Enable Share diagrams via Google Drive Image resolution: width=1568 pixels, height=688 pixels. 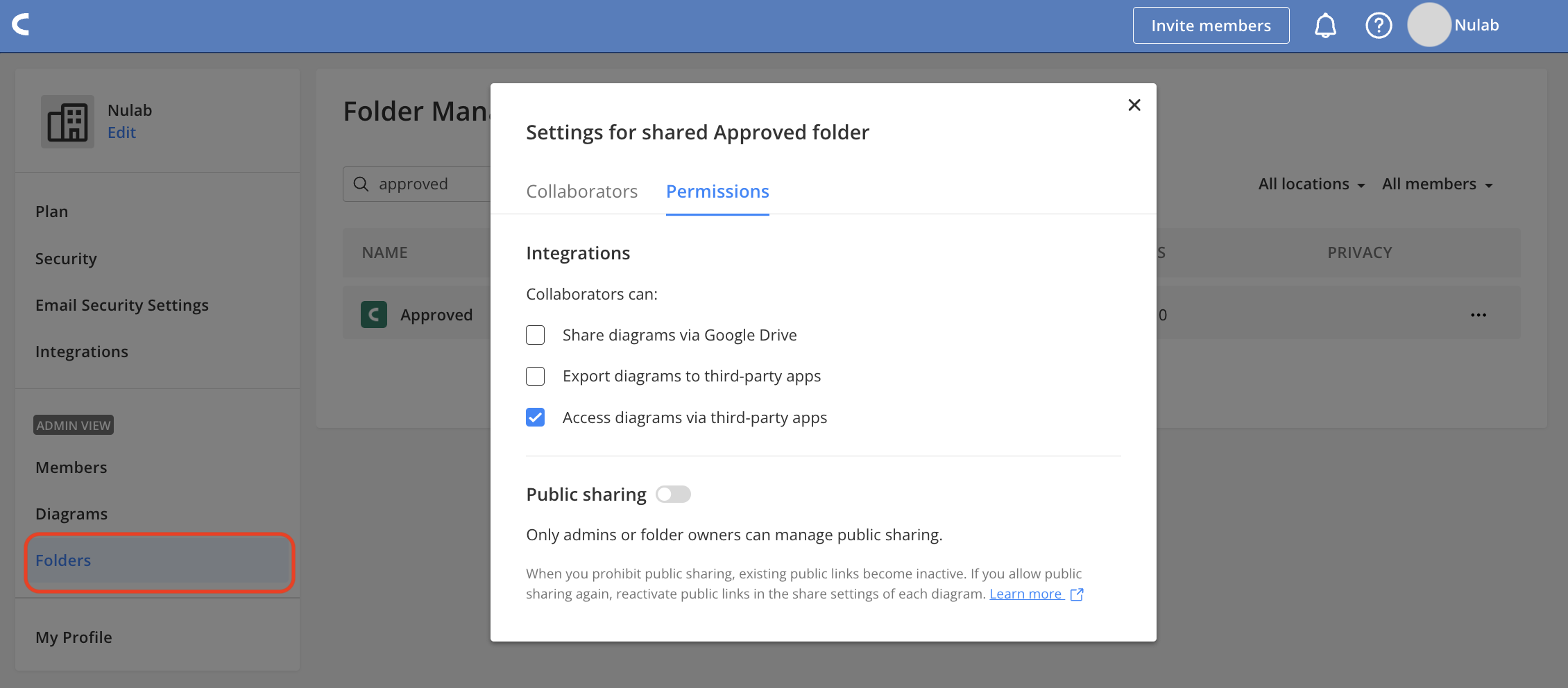pos(535,335)
